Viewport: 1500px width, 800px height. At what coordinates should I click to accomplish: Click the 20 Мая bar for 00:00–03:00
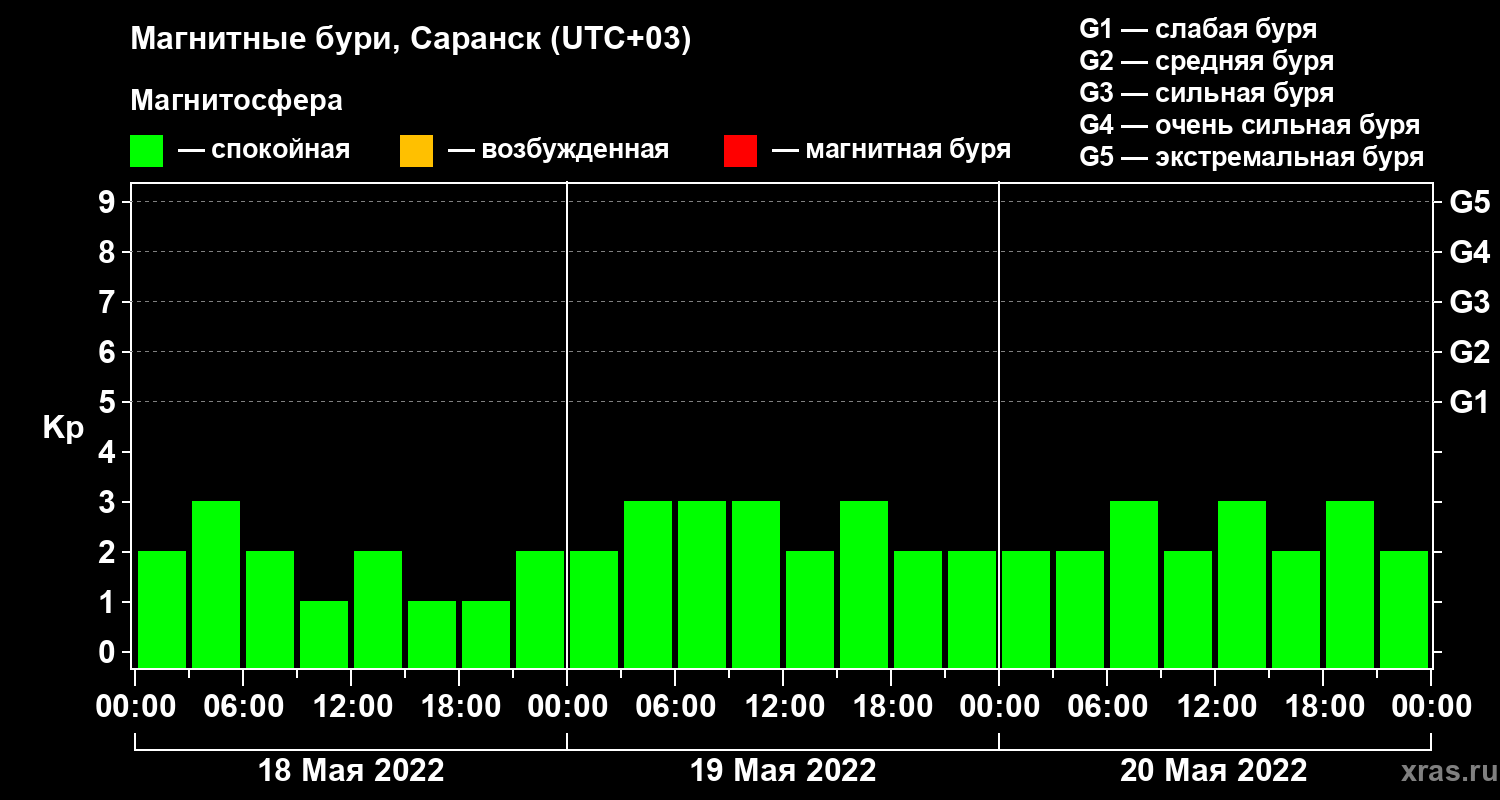click(x=1026, y=609)
